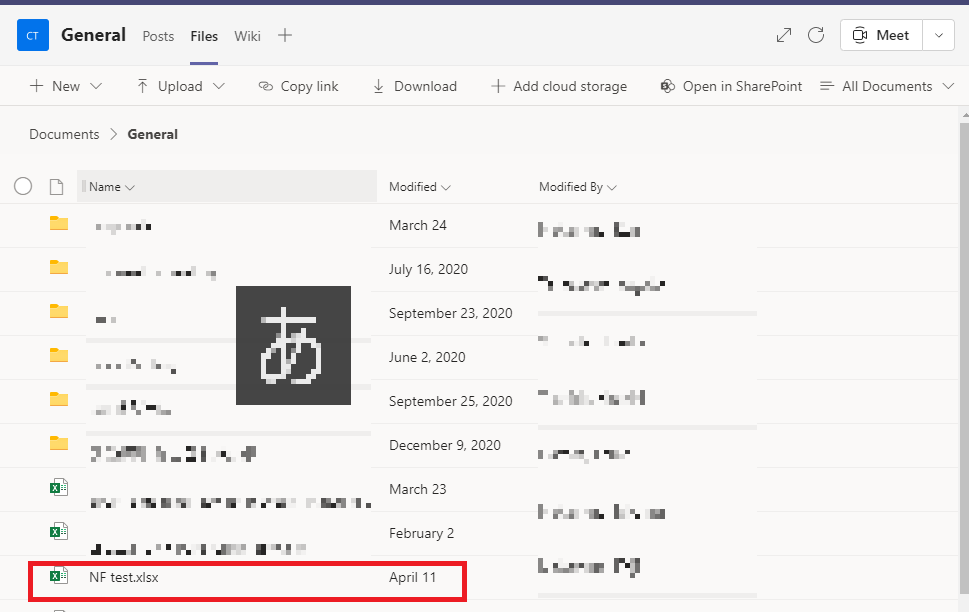Click the General channel title
The width and height of the screenshot is (969, 612).
click(x=93, y=35)
